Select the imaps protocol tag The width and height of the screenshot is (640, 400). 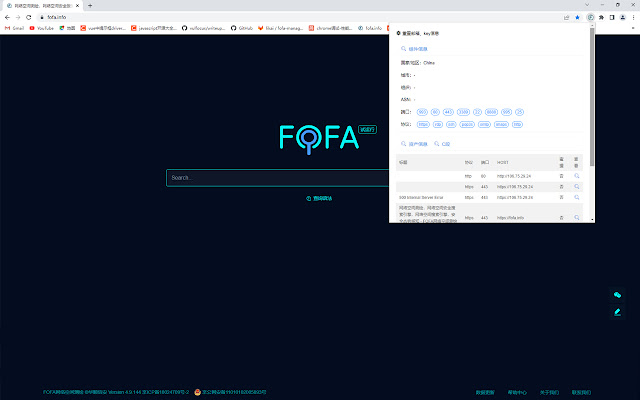tap(501, 124)
